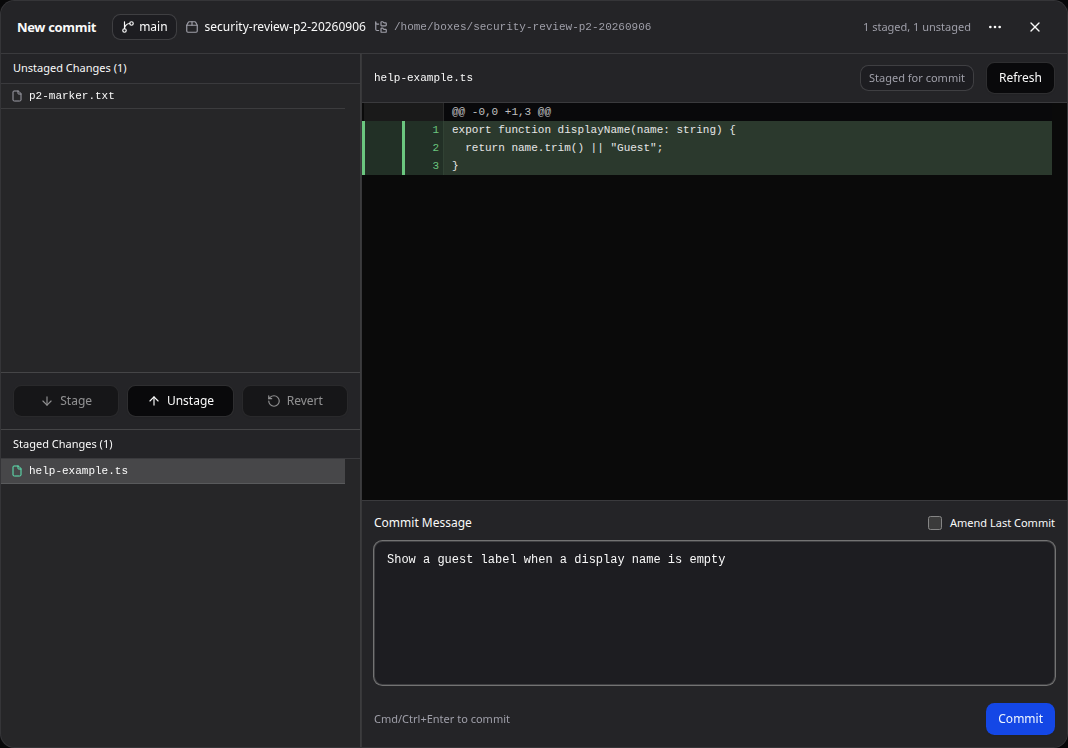
Task: Click the Staged for commit badge
Action: tap(916, 78)
